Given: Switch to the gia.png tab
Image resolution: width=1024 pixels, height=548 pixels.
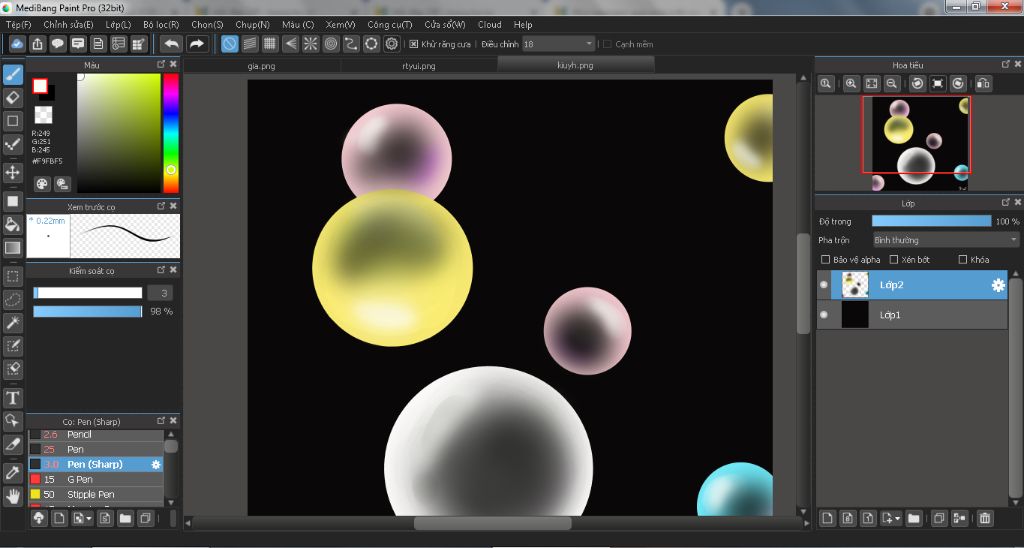Looking at the screenshot, I should click(x=262, y=65).
